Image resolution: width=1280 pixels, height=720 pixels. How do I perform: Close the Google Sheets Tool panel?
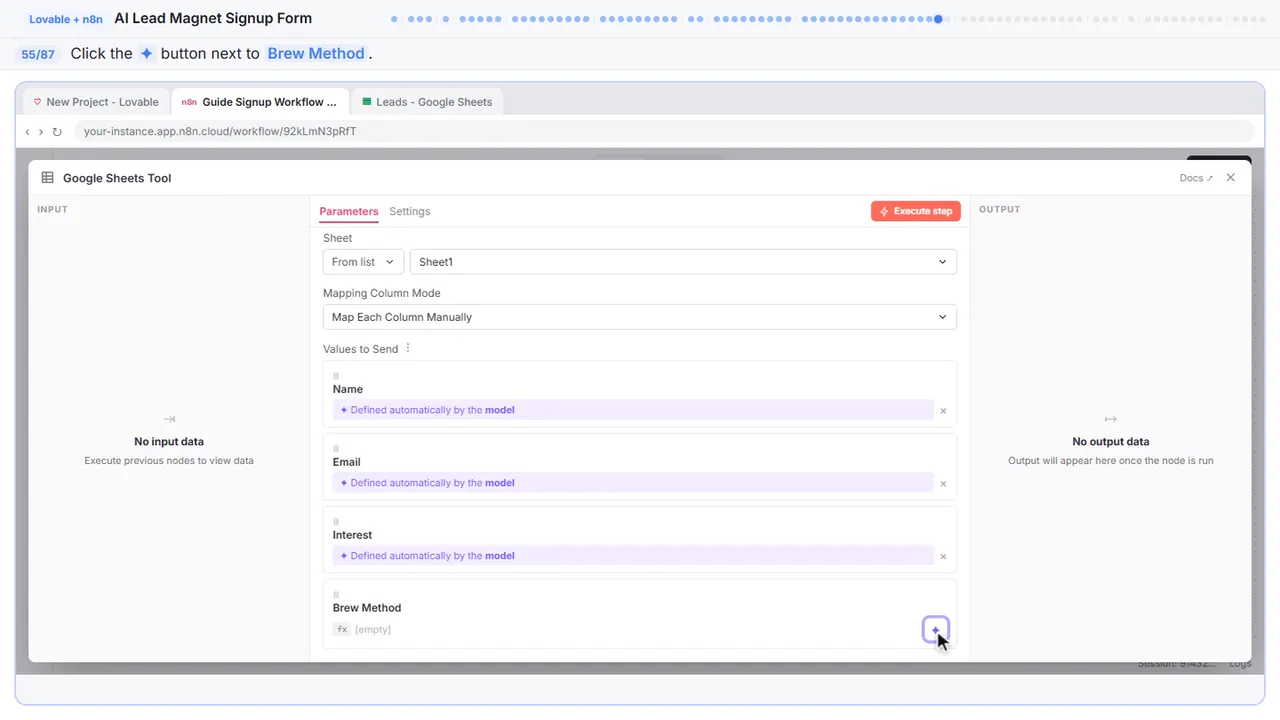coord(1231,178)
